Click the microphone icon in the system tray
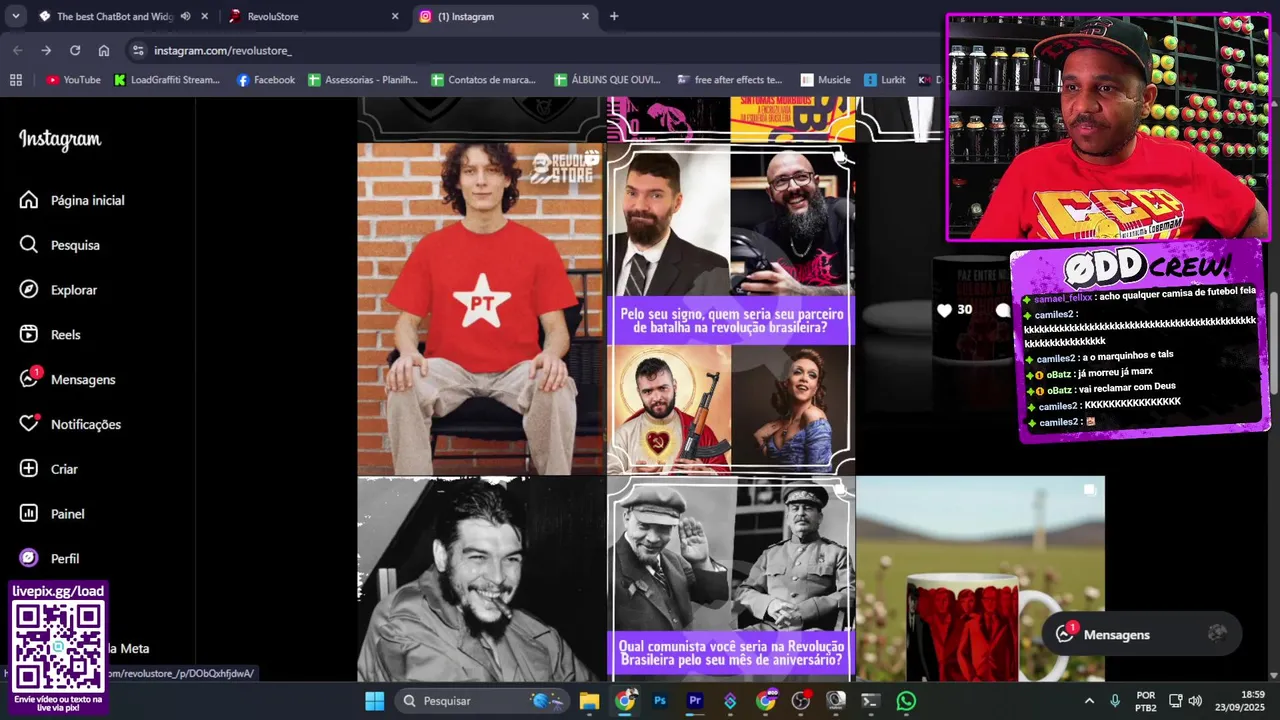Image resolution: width=1280 pixels, height=720 pixels. click(1115, 701)
